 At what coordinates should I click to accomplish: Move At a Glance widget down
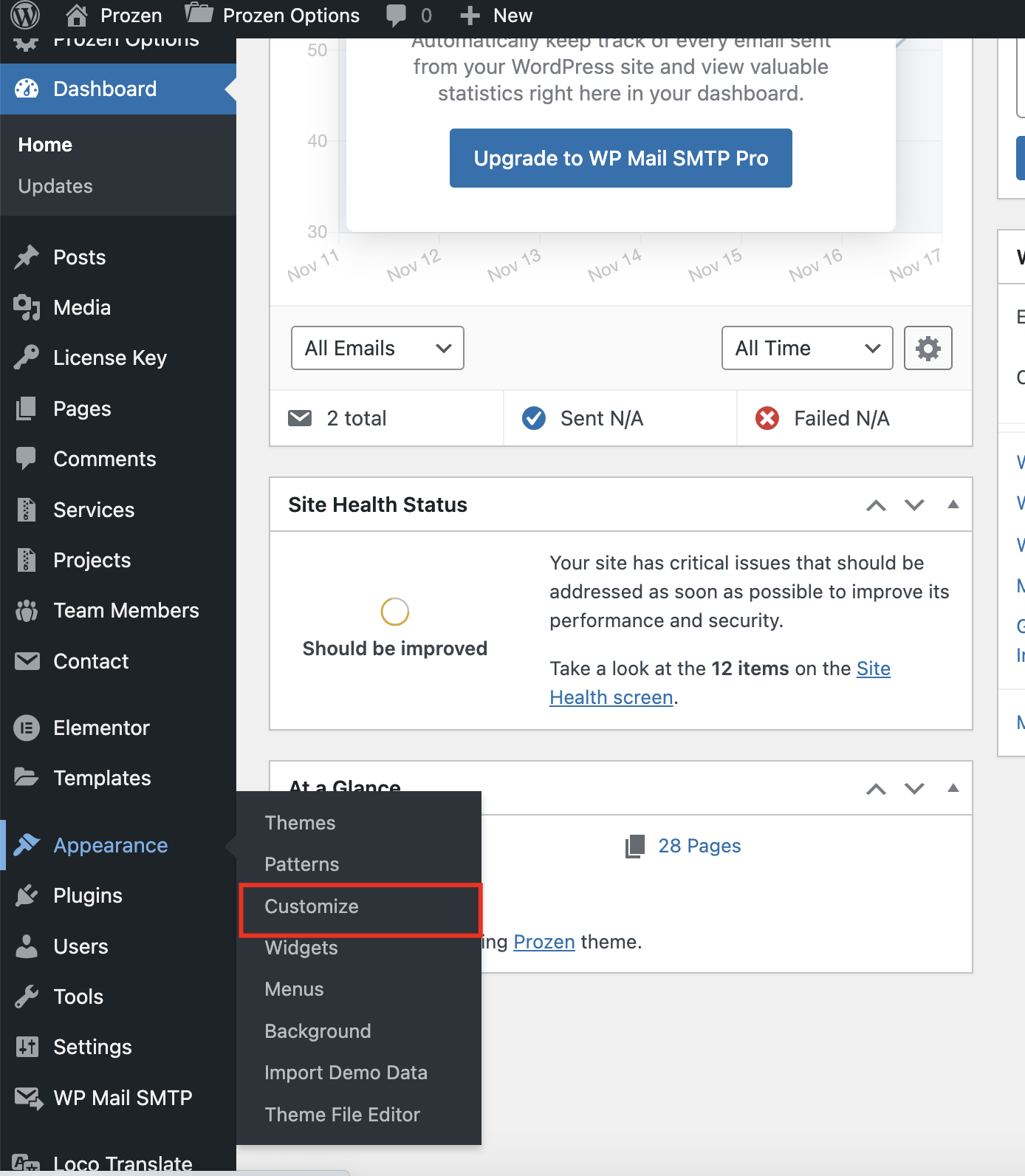[x=914, y=789]
